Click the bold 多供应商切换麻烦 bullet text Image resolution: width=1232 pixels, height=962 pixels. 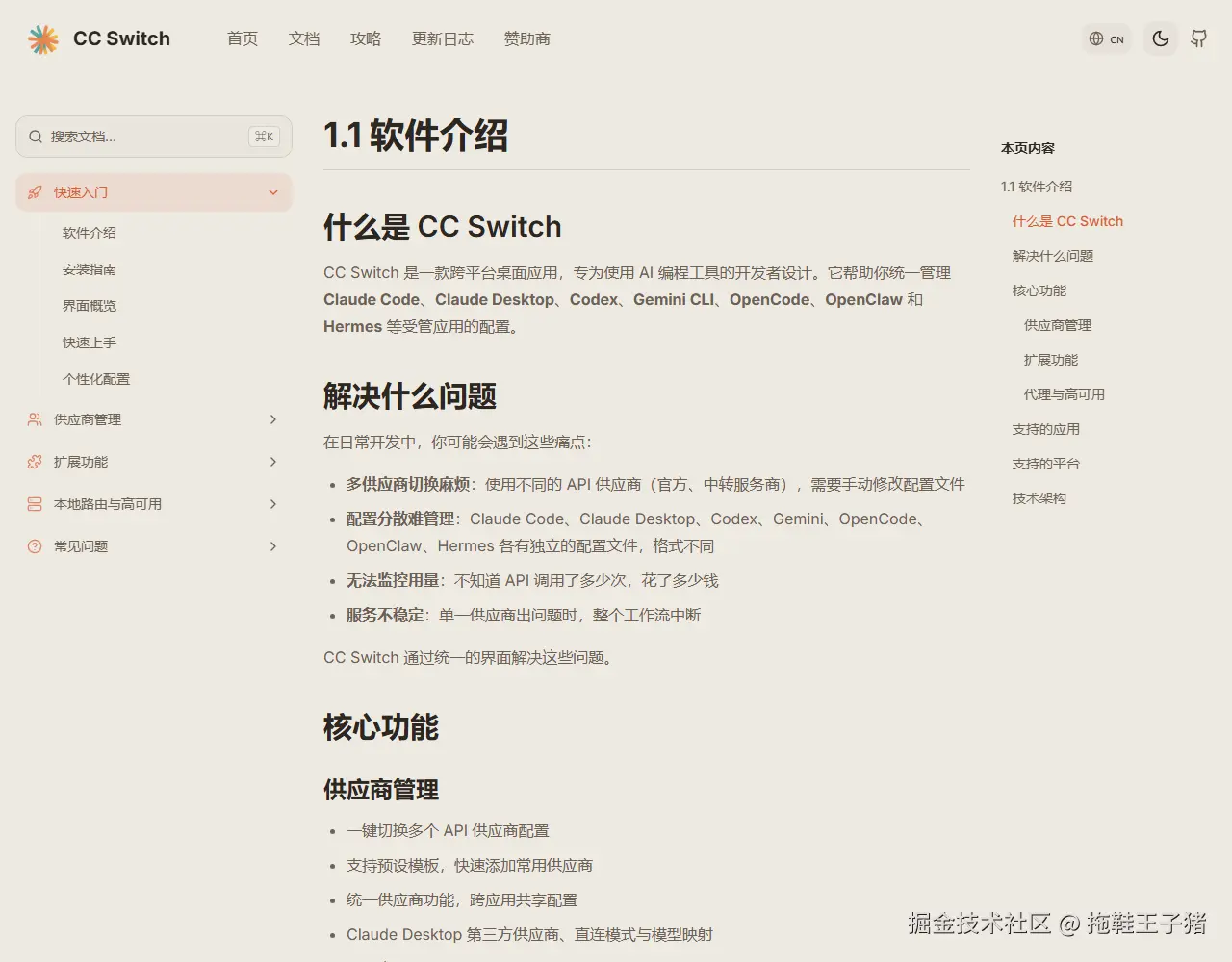click(408, 484)
